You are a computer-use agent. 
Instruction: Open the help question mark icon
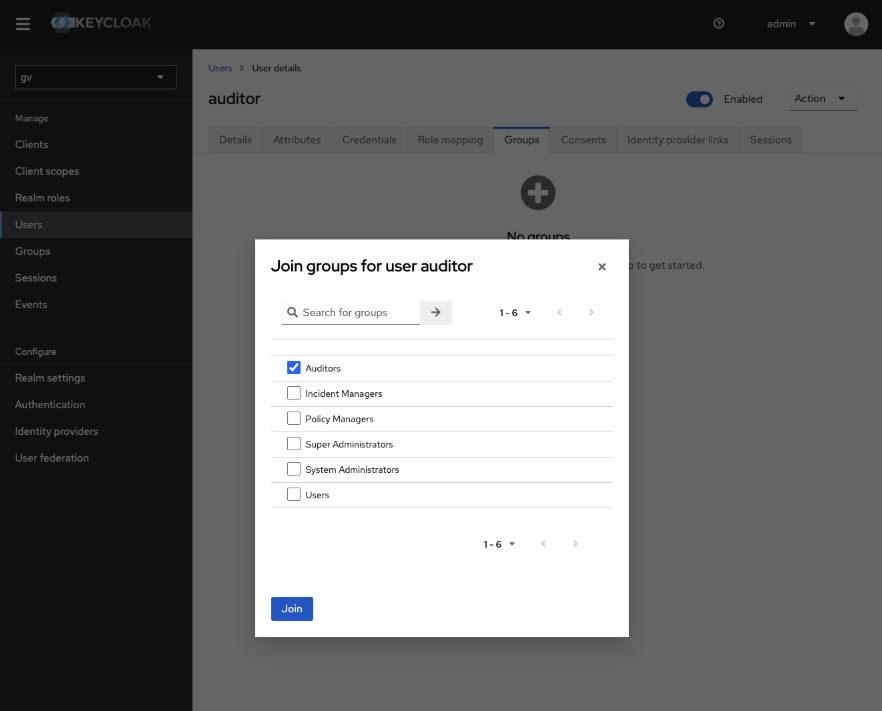pyautogui.click(x=719, y=24)
